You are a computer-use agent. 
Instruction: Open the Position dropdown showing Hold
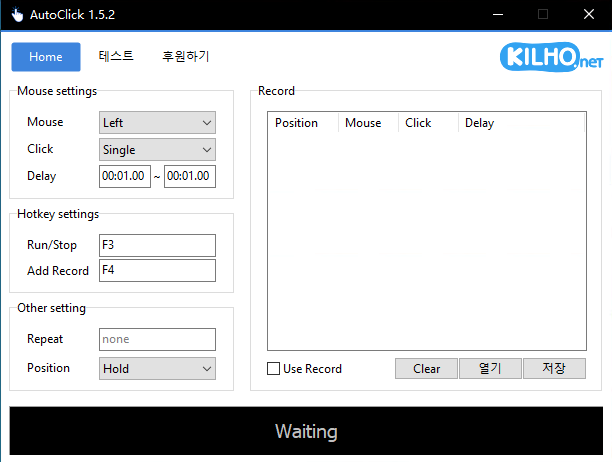click(157, 368)
